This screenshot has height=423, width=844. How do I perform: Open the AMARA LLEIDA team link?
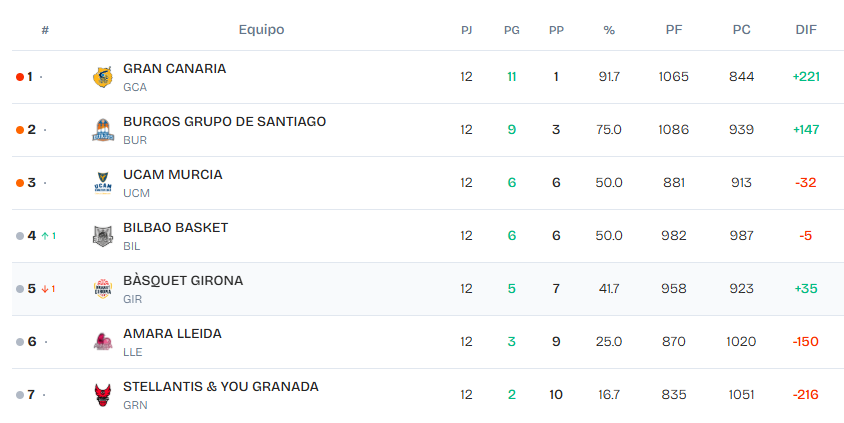point(172,334)
